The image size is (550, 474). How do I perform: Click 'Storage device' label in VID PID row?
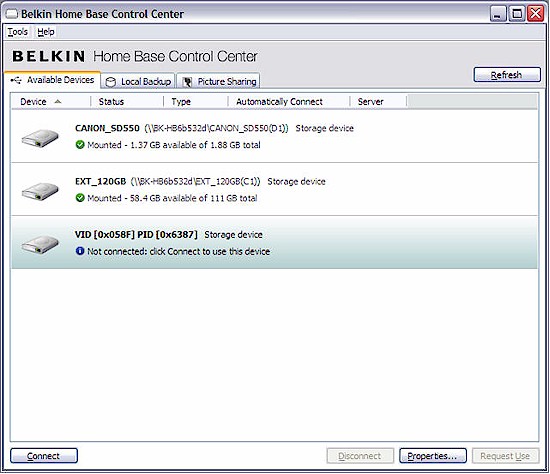233,235
